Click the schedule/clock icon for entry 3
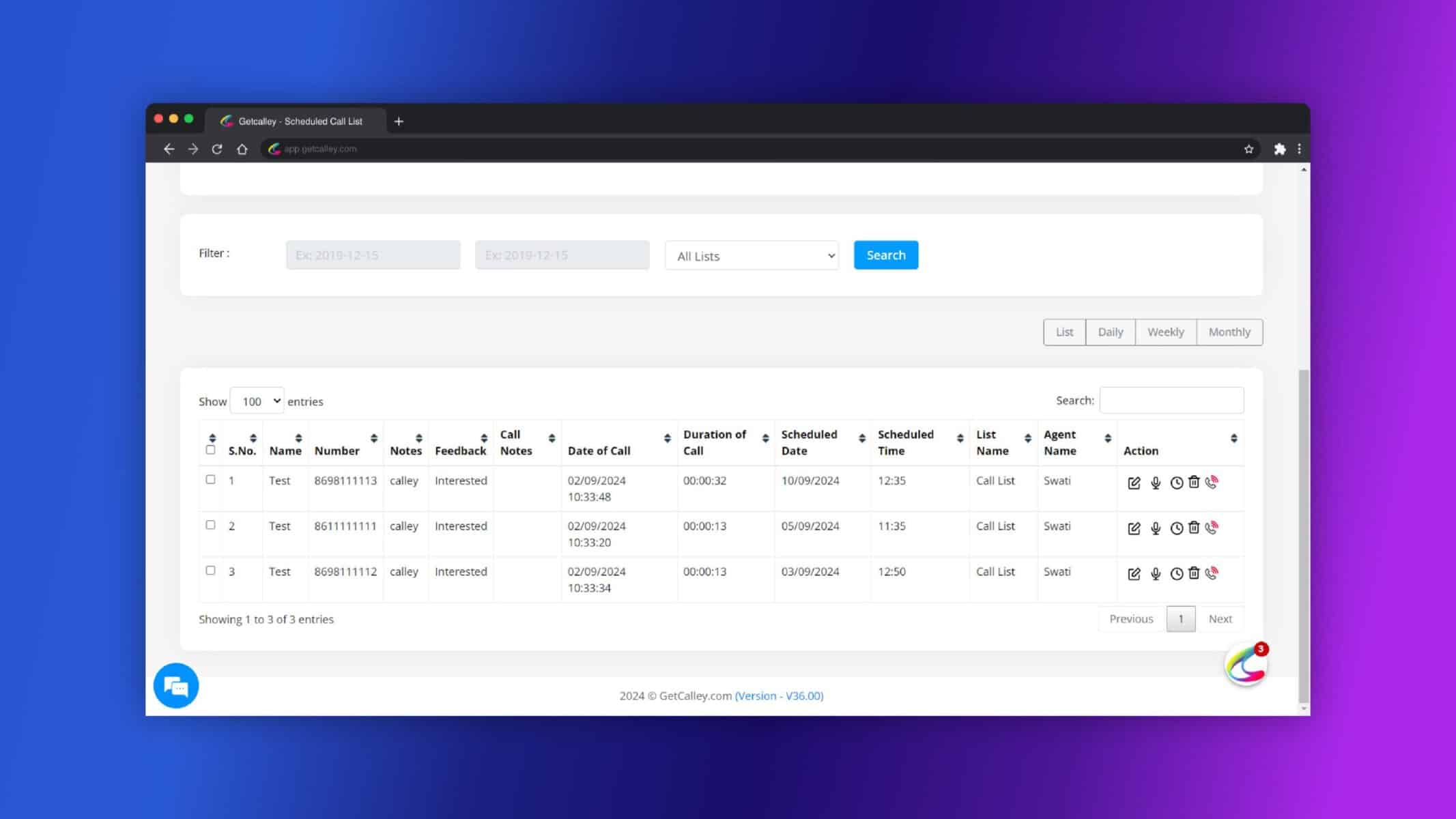 click(1176, 573)
